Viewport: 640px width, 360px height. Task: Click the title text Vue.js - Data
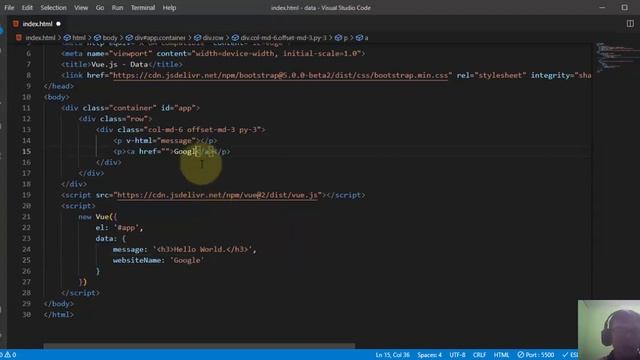coord(119,64)
